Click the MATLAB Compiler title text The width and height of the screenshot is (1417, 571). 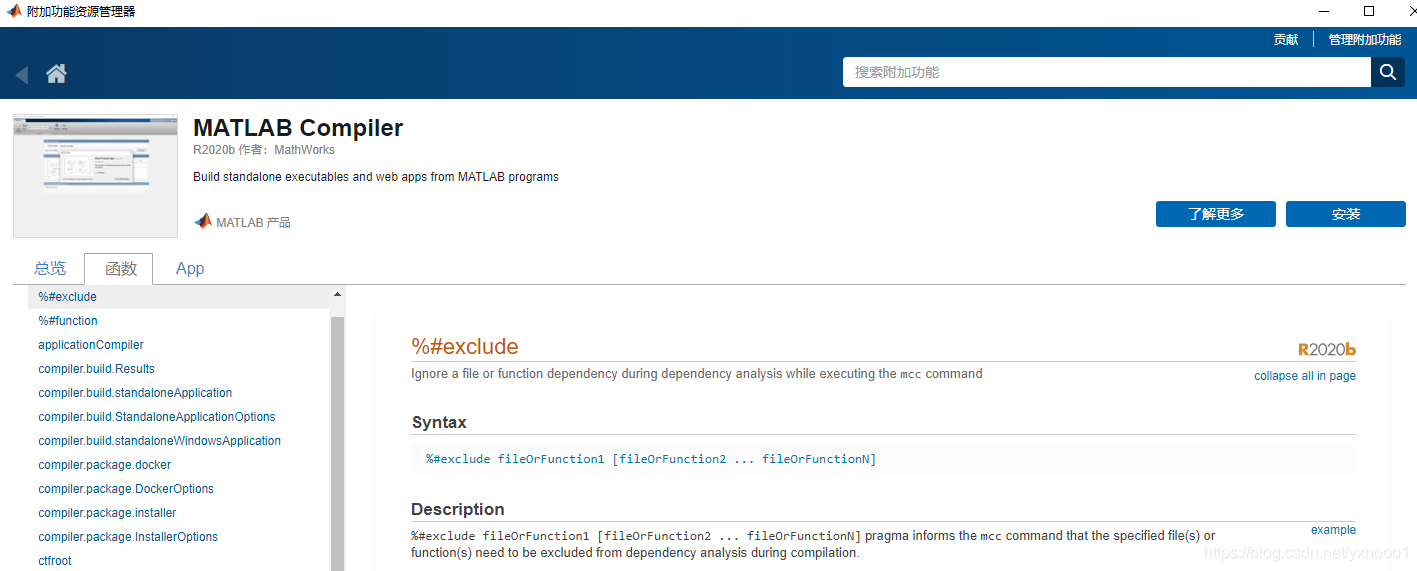click(x=298, y=128)
